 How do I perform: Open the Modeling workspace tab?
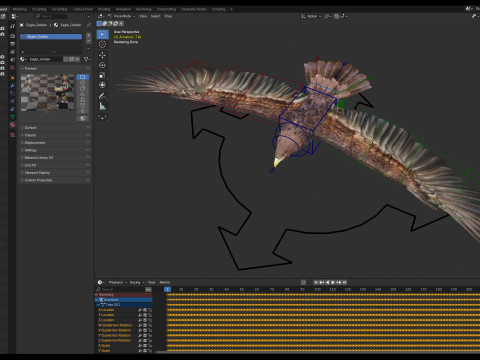click(20, 9)
